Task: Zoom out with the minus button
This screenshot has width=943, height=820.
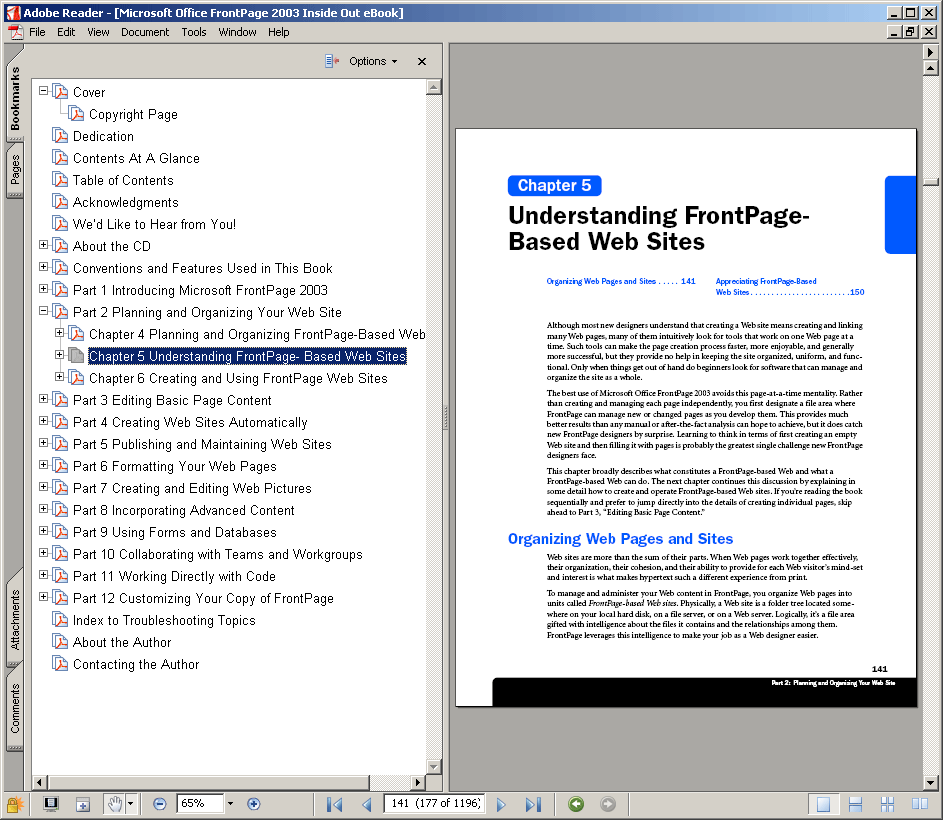Action: (159, 804)
